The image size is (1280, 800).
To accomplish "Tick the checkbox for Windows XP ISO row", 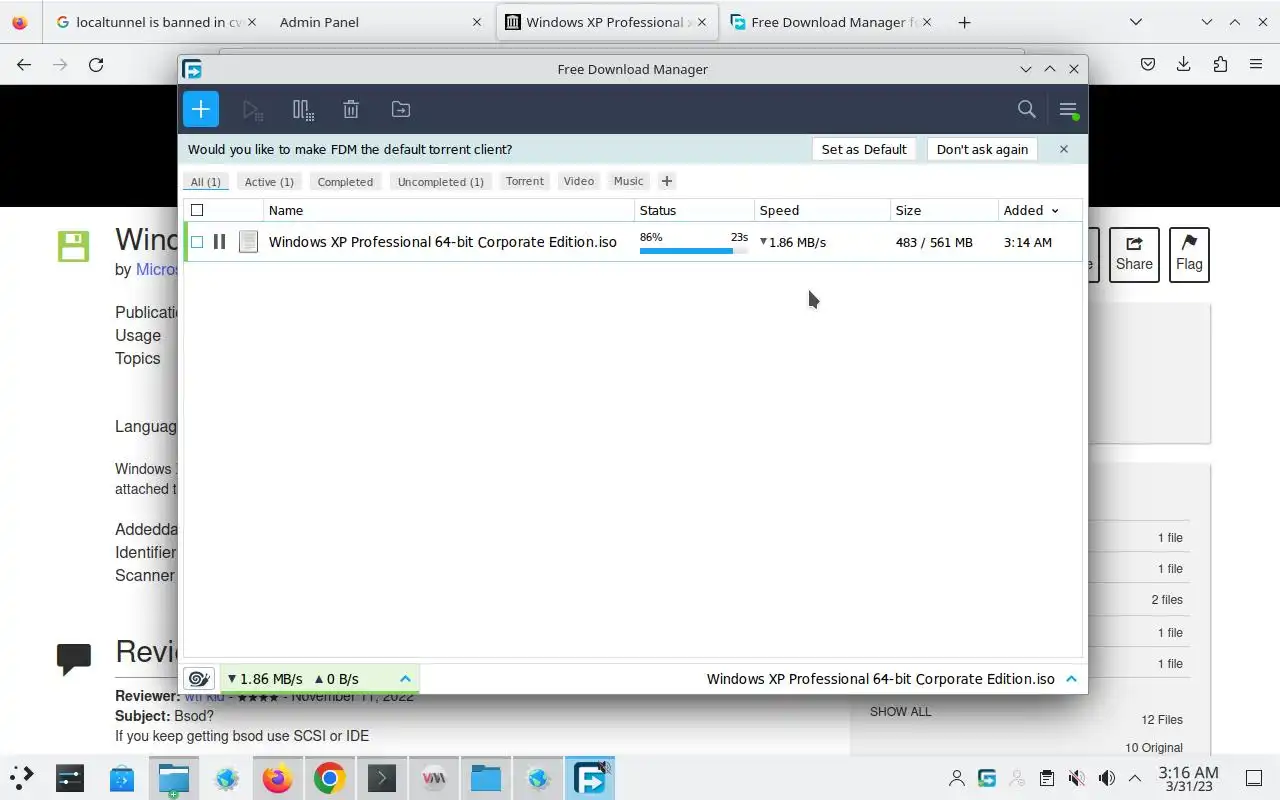I will [x=197, y=242].
